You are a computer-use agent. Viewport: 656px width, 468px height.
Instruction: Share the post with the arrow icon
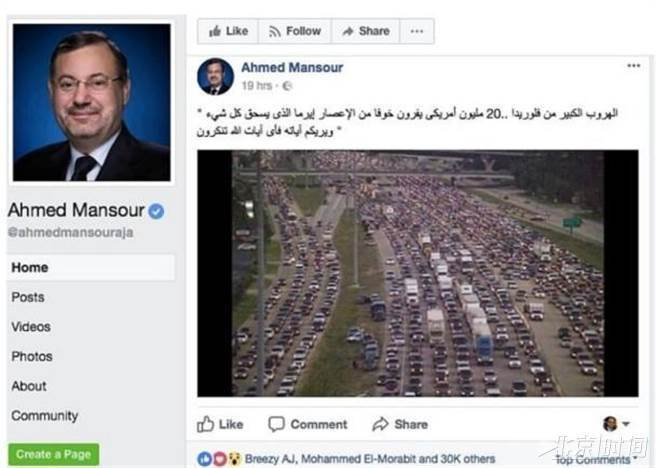pyautogui.click(x=400, y=424)
